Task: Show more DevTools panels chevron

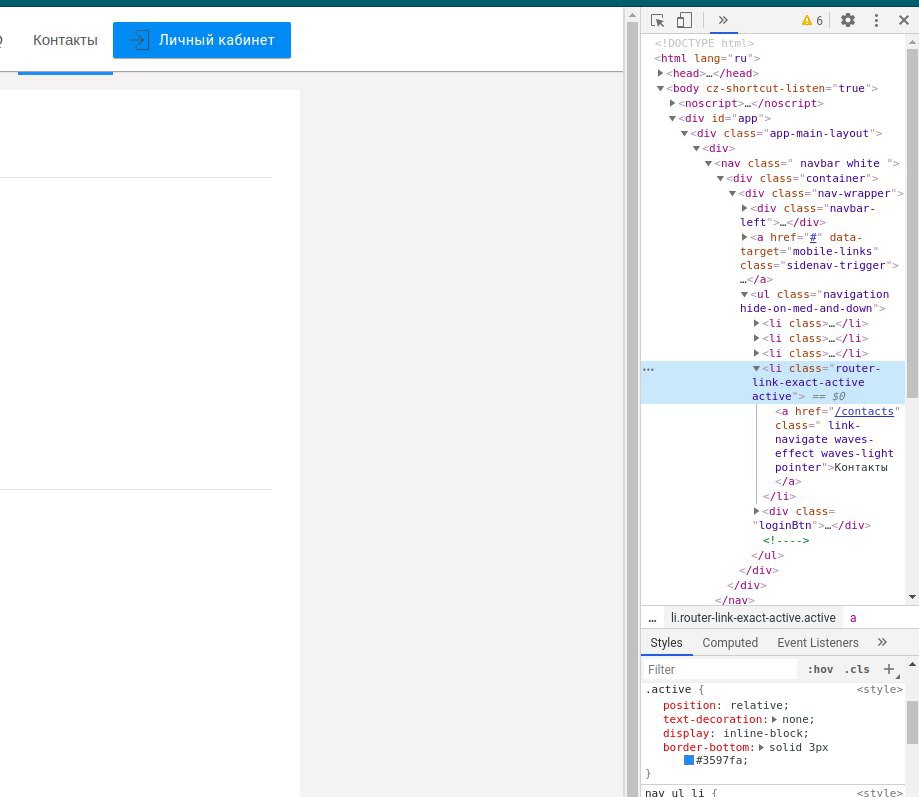Action: pyautogui.click(x=723, y=20)
